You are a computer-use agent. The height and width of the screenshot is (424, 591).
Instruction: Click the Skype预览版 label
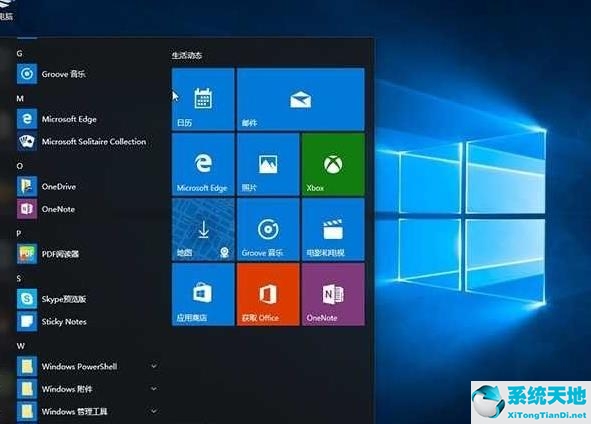pyautogui.click(x=64, y=299)
